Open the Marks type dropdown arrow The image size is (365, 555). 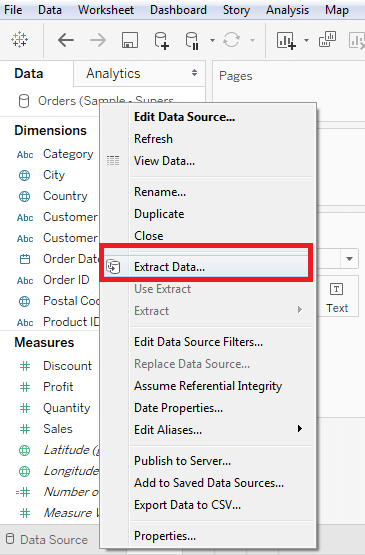(x=349, y=259)
